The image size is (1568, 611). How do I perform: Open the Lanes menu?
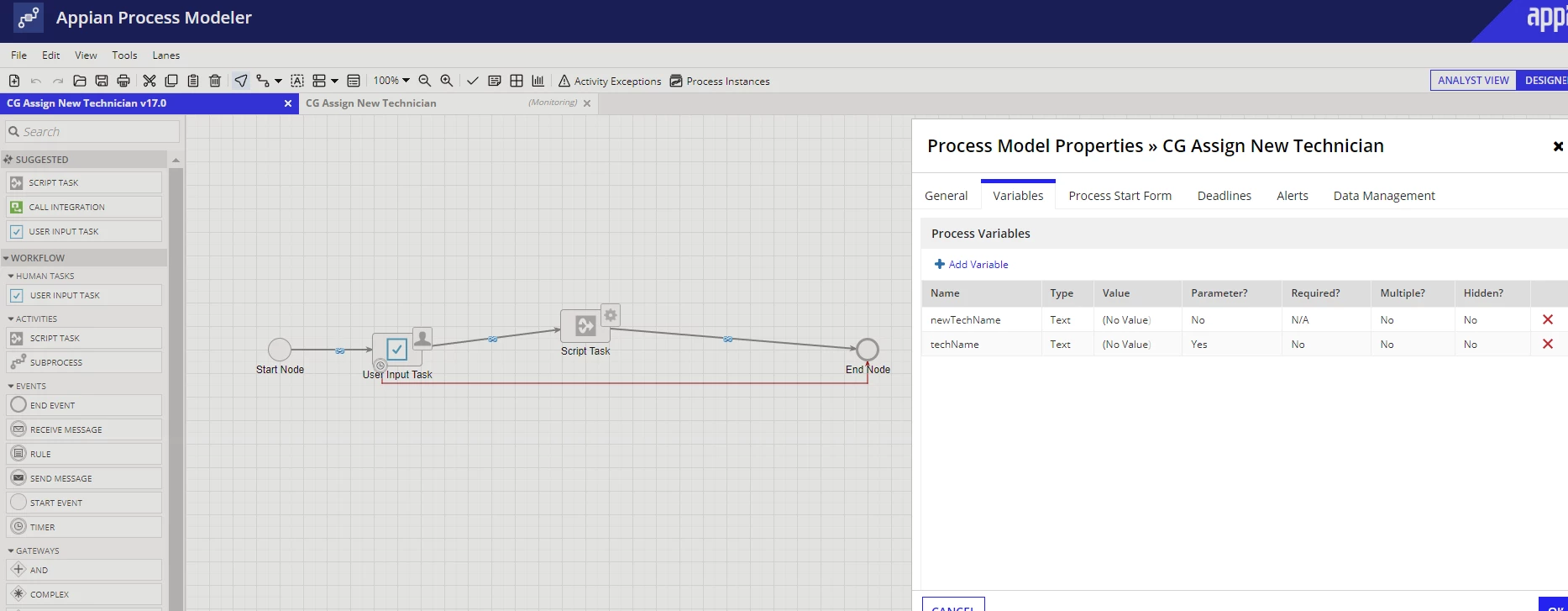pos(165,55)
